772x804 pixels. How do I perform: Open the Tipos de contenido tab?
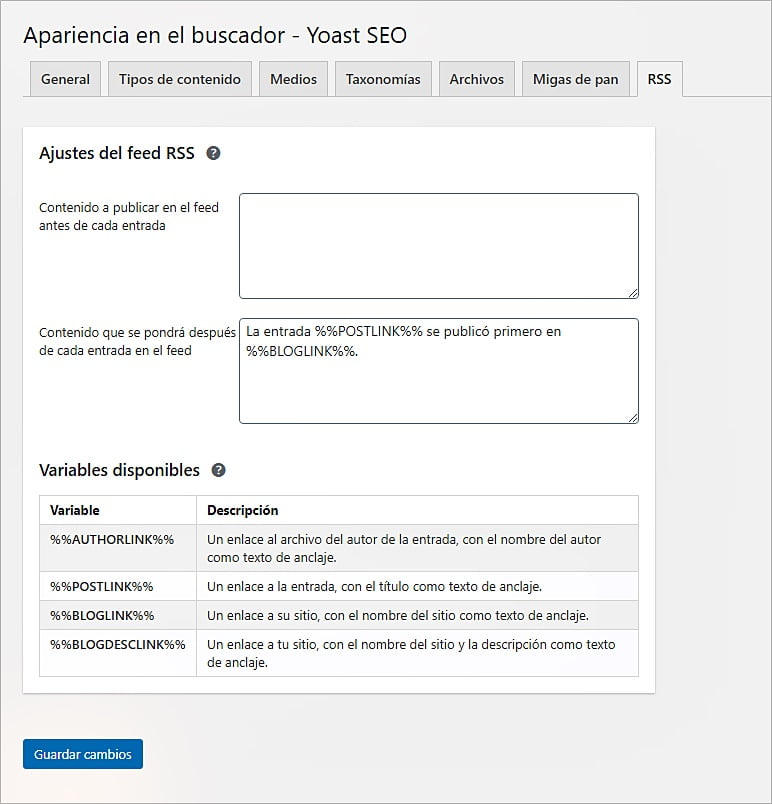[179, 80]
